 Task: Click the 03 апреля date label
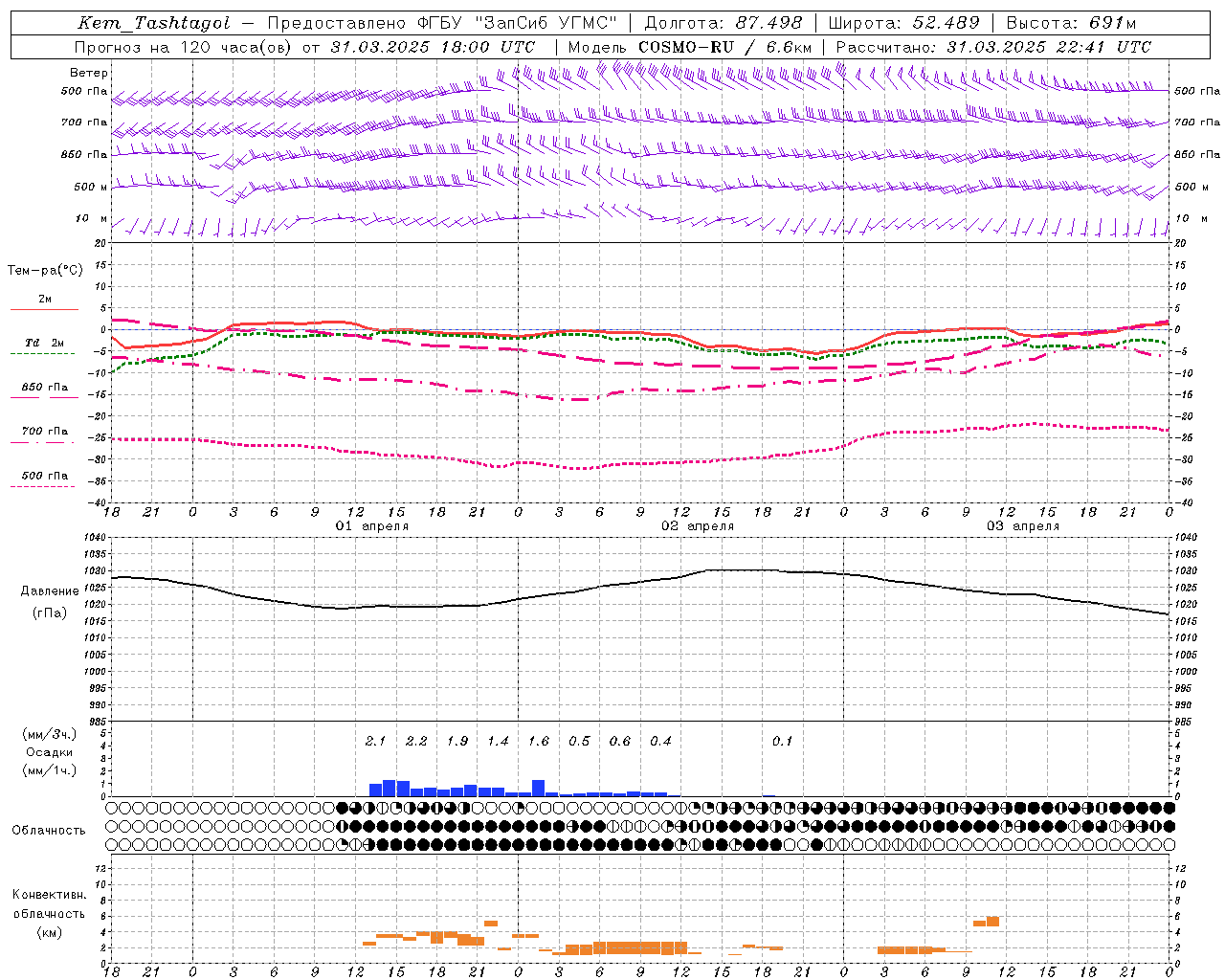pos(1023,526)
